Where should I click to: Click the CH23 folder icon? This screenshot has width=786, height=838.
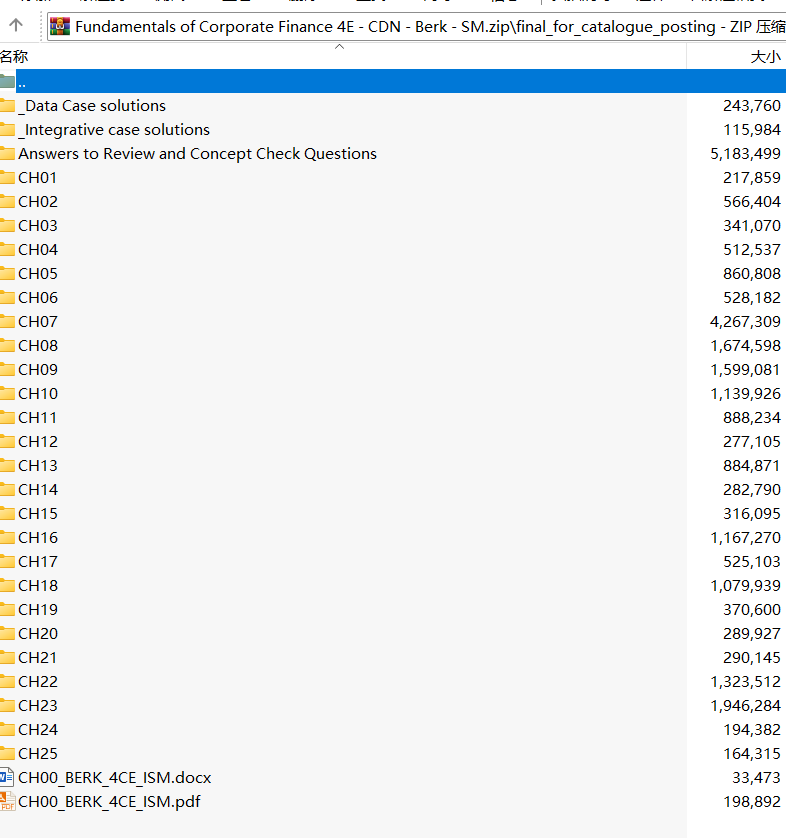click(x=7, y=707)
